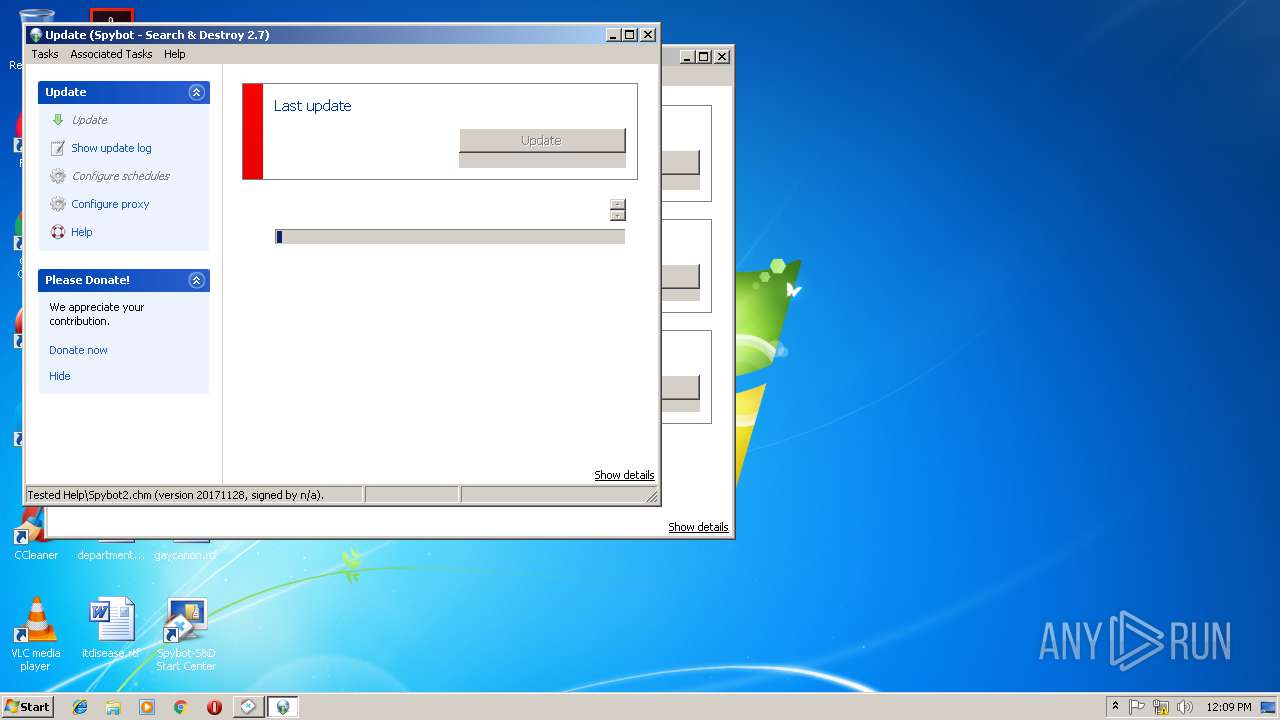Open the Start menu
Viewport: 1280px width, 720px height.
(28, 706)
